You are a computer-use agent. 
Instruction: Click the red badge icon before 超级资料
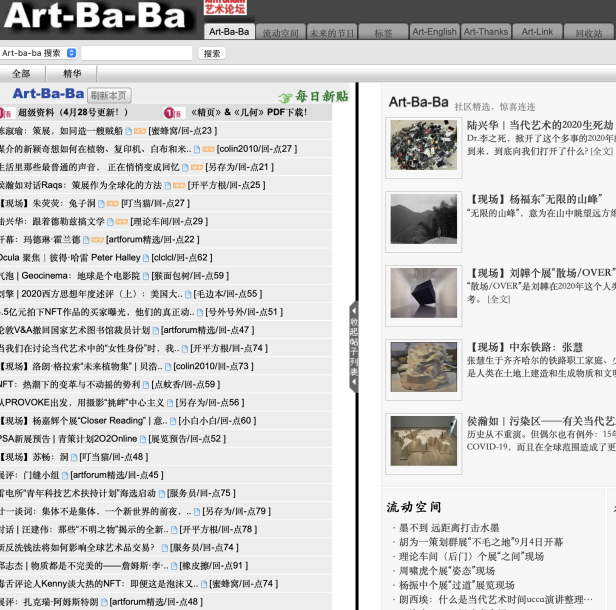point(7,113)
